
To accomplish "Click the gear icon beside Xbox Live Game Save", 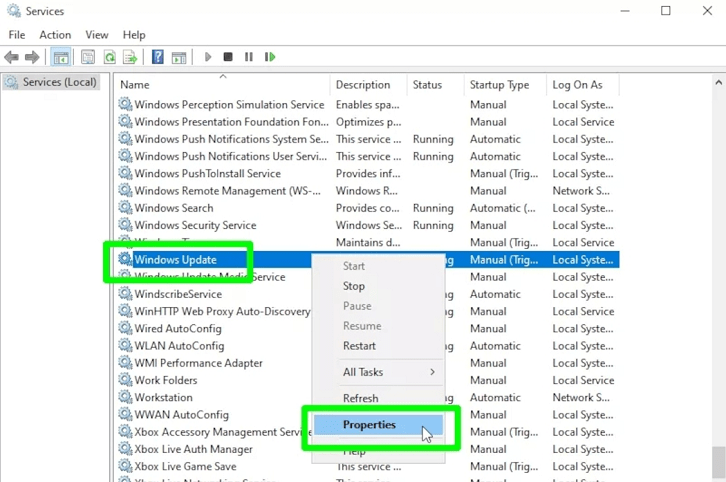I will coord(125,466).
